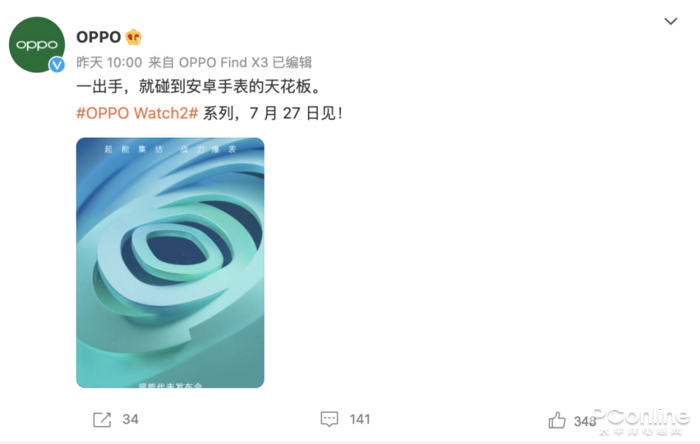700x444 pixels.
Task: Click the crown membership badge beside OPPO
Action: point(133,37)
